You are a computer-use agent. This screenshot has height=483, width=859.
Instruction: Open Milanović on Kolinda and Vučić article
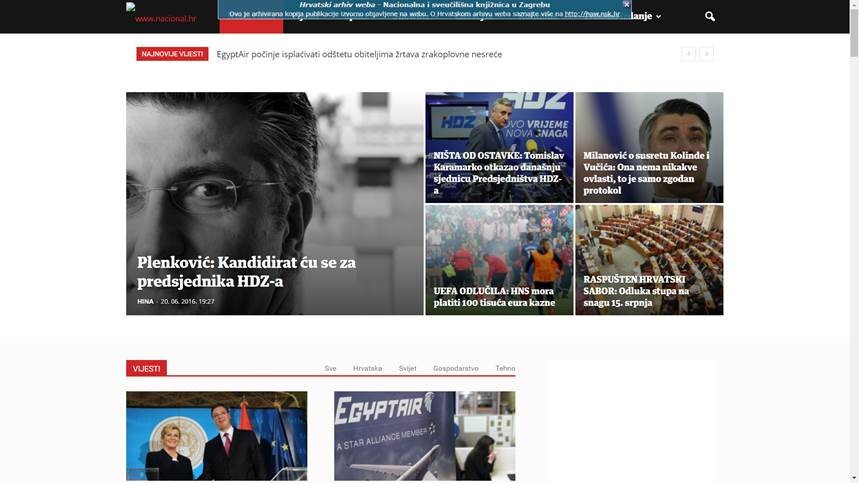(646, 172)
